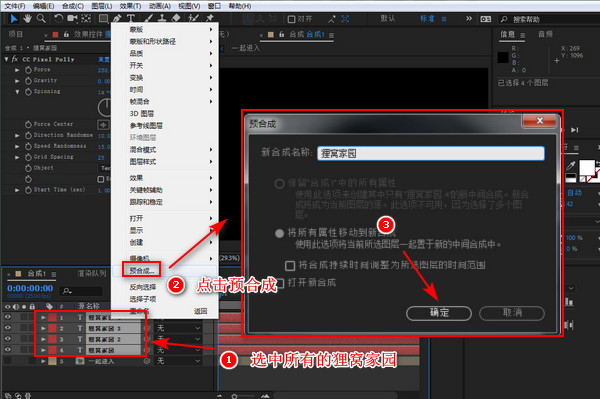Select the Pan Behind anchor point tool

tap(86, 18)
